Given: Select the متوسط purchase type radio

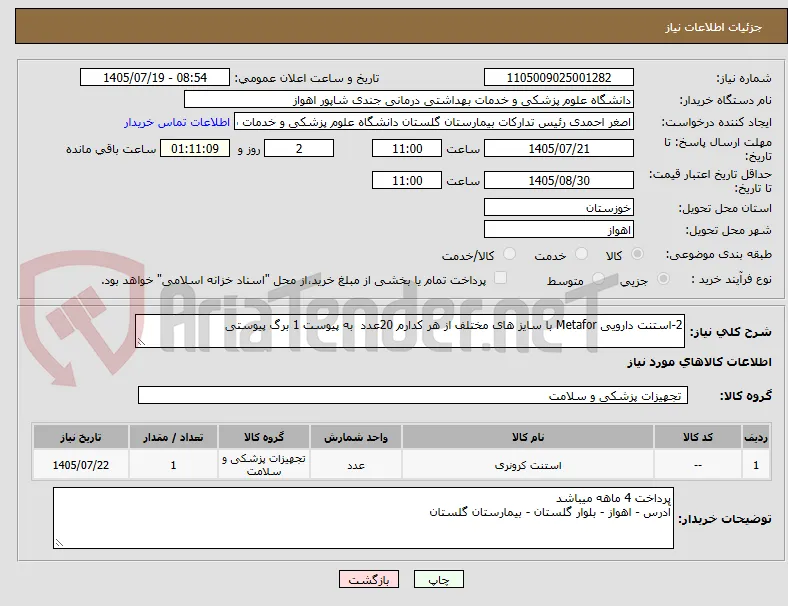Looking at the screenshot, I should pos(598,278).
